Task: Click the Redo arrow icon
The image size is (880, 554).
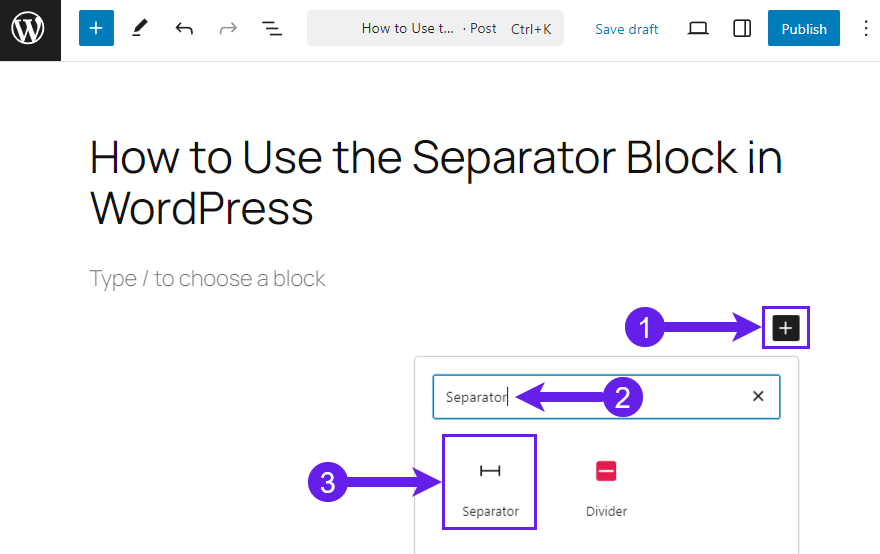Action: pyautogui.click(x=228, y=28)
